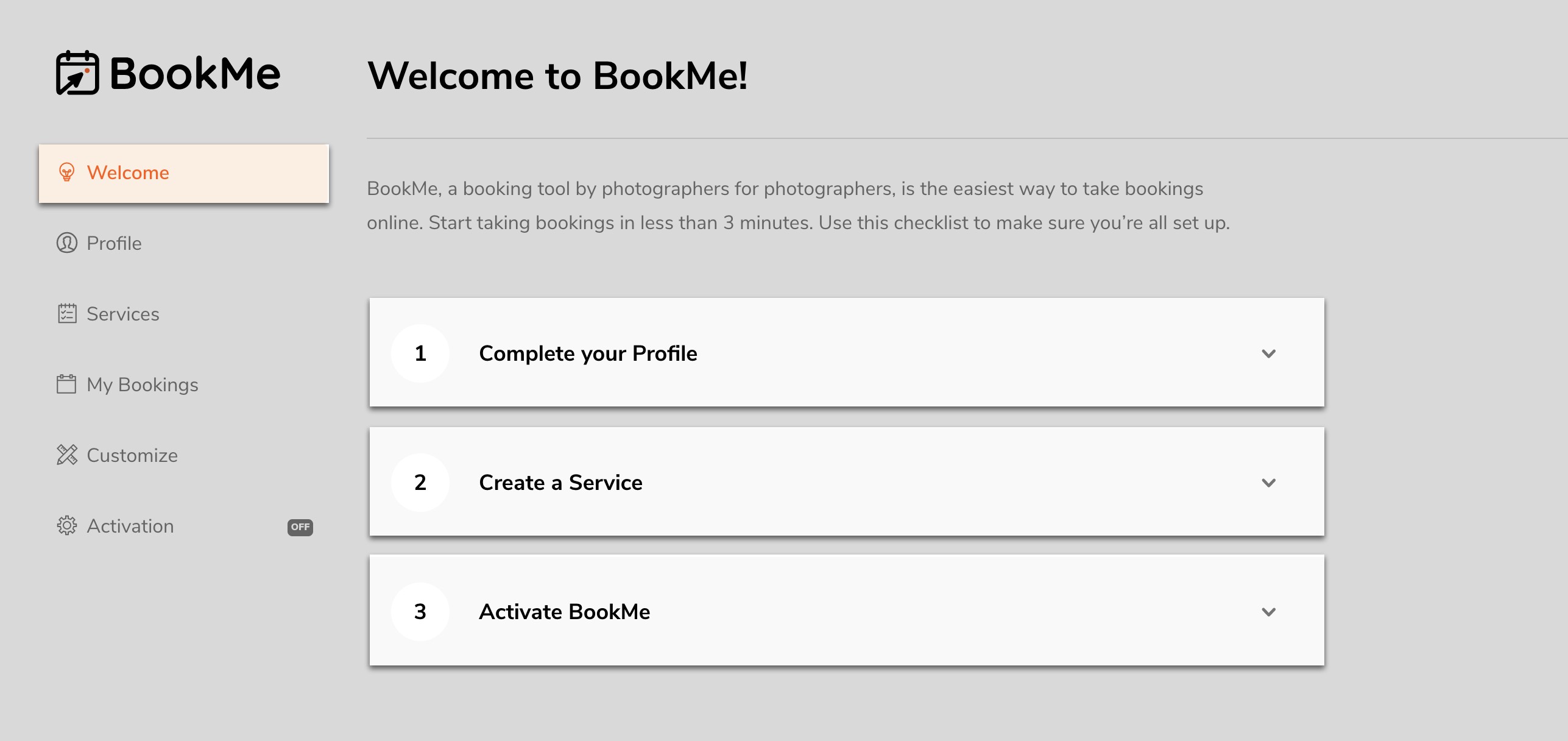Expand the Create a Service chevron
Viewport: 1568px width, 741px height.
pyautogui.click(x=1269, y=483)
